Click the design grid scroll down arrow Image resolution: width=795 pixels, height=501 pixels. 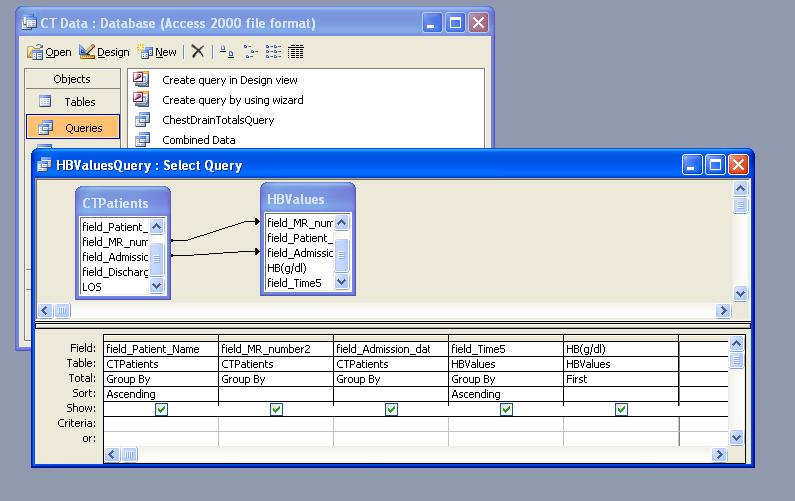pyautogui.click(x=736, y=437)
